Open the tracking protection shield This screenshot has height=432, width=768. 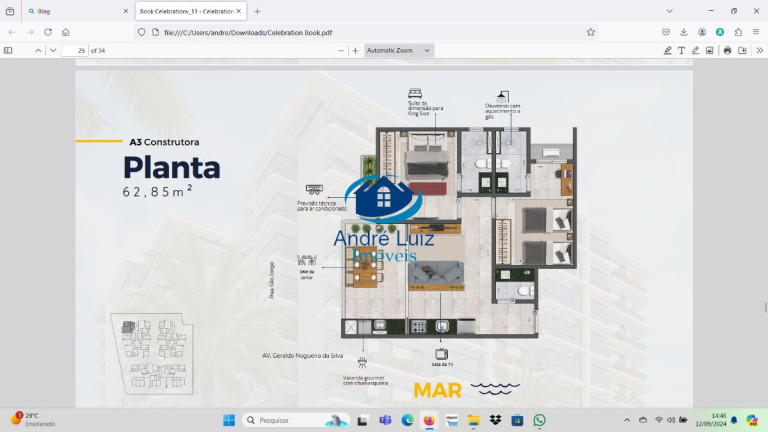[142, 32]
